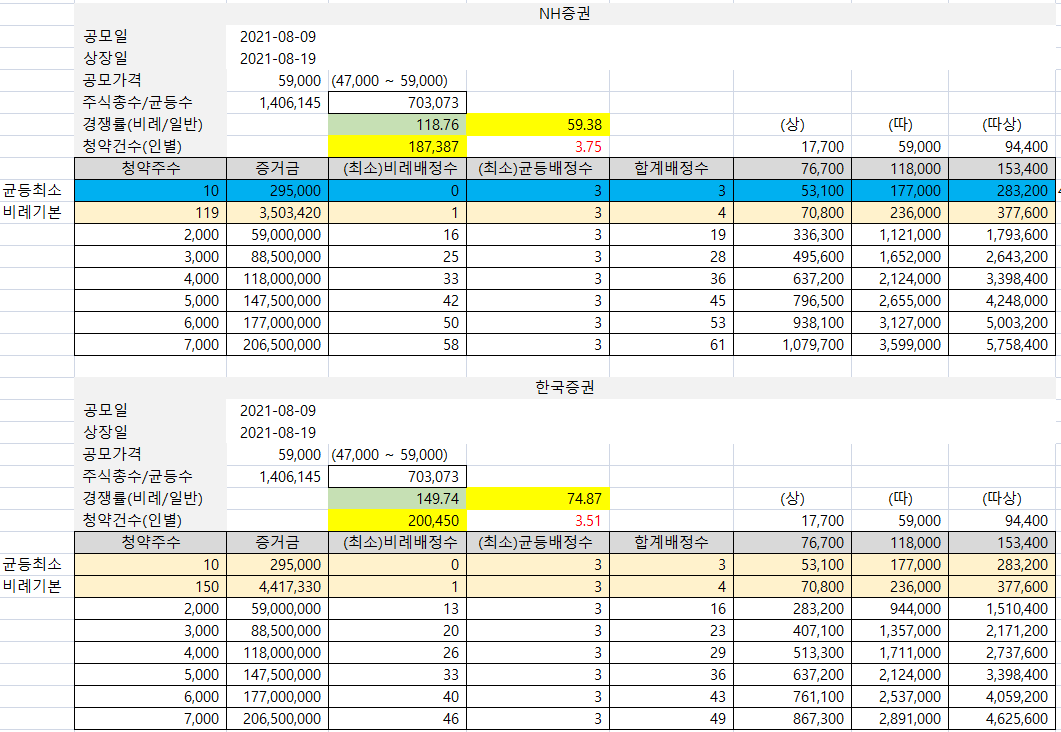This screenshot has height=732, width=1061.
Task: Select the 1,079,700 cell
Action: [x=792, y=345]
